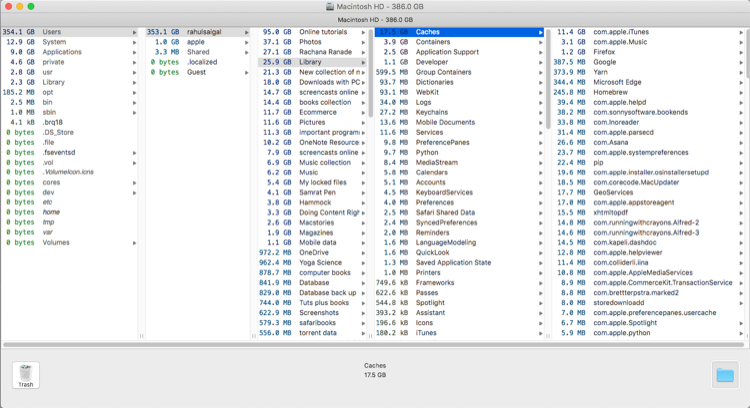Select the Library folder at 25.9 GB

tap(313, 62)
